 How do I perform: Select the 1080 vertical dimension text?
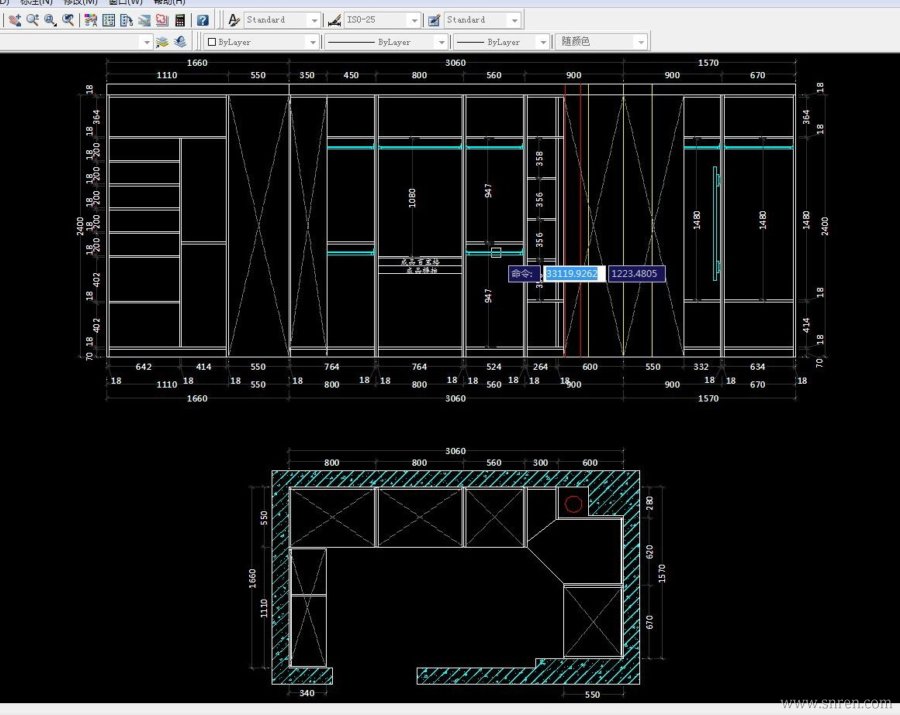coord(412,197)
